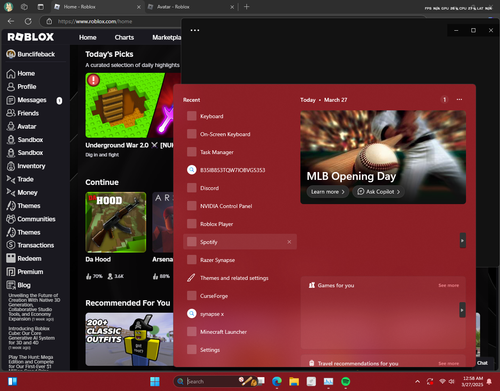500x391 pixels.
Task: Open Transactions in the Roblox sidebar
Action: pos(30,245)
